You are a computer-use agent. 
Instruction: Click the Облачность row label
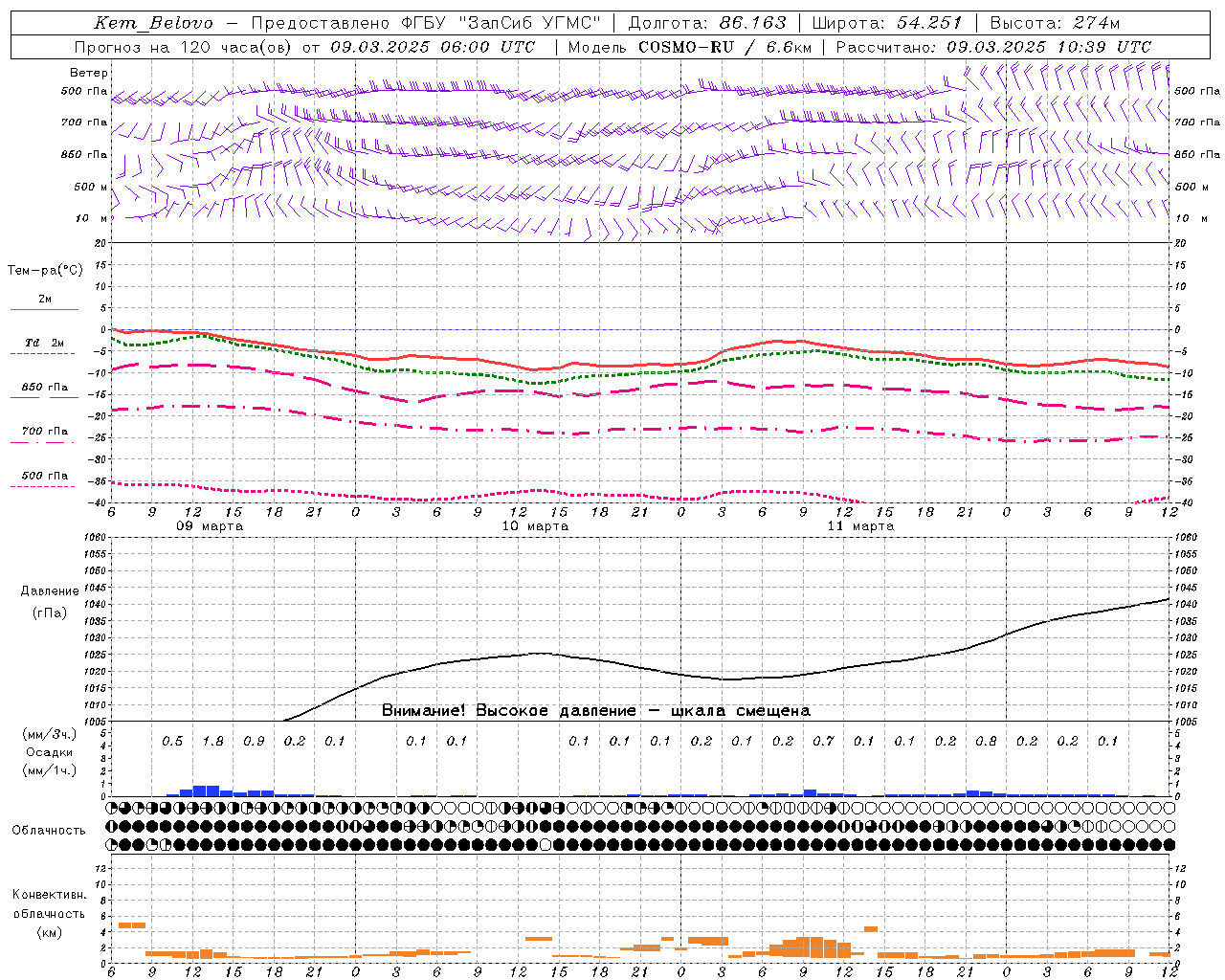click(x=49, y=831)
